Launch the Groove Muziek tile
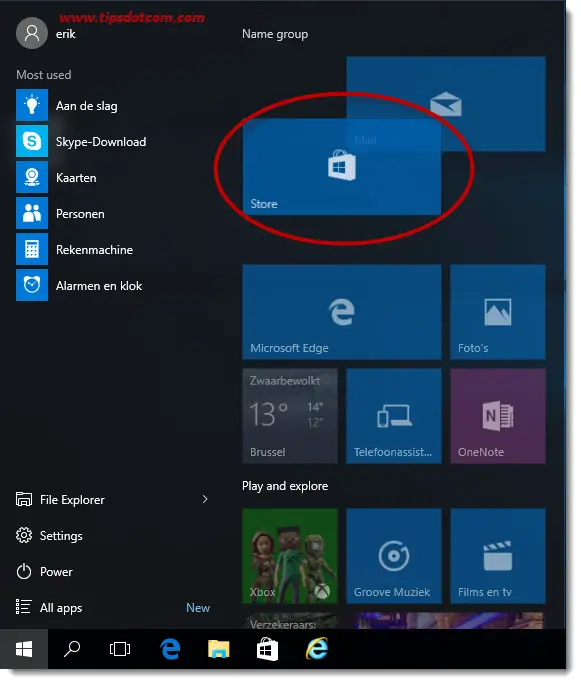 [394, 556]
